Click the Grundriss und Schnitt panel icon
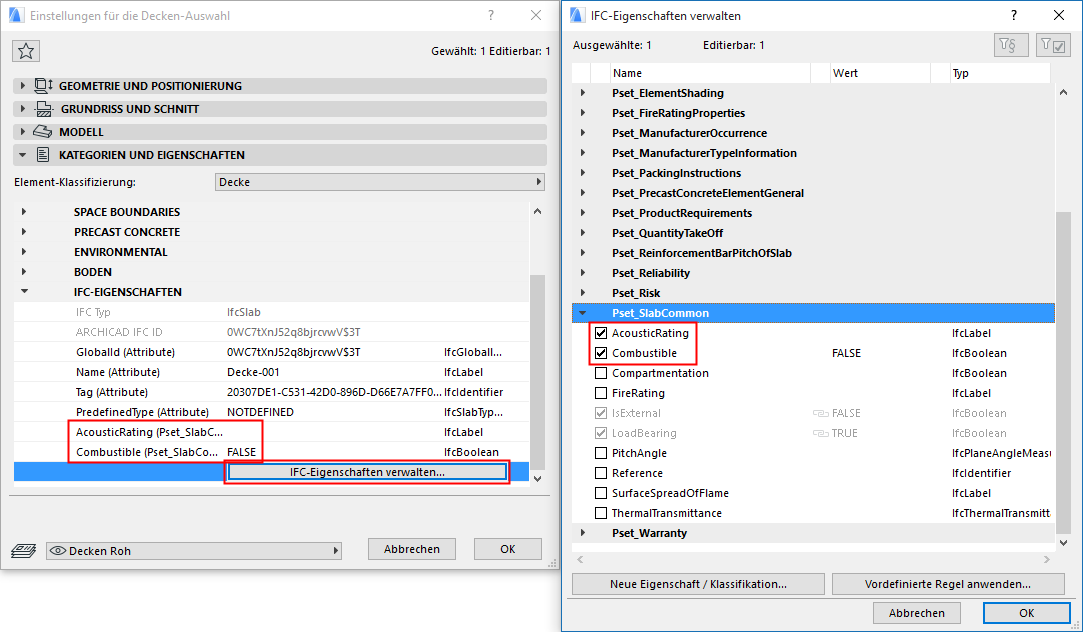The width and height of the screenshot is (1083, 632). pos(44,109)
